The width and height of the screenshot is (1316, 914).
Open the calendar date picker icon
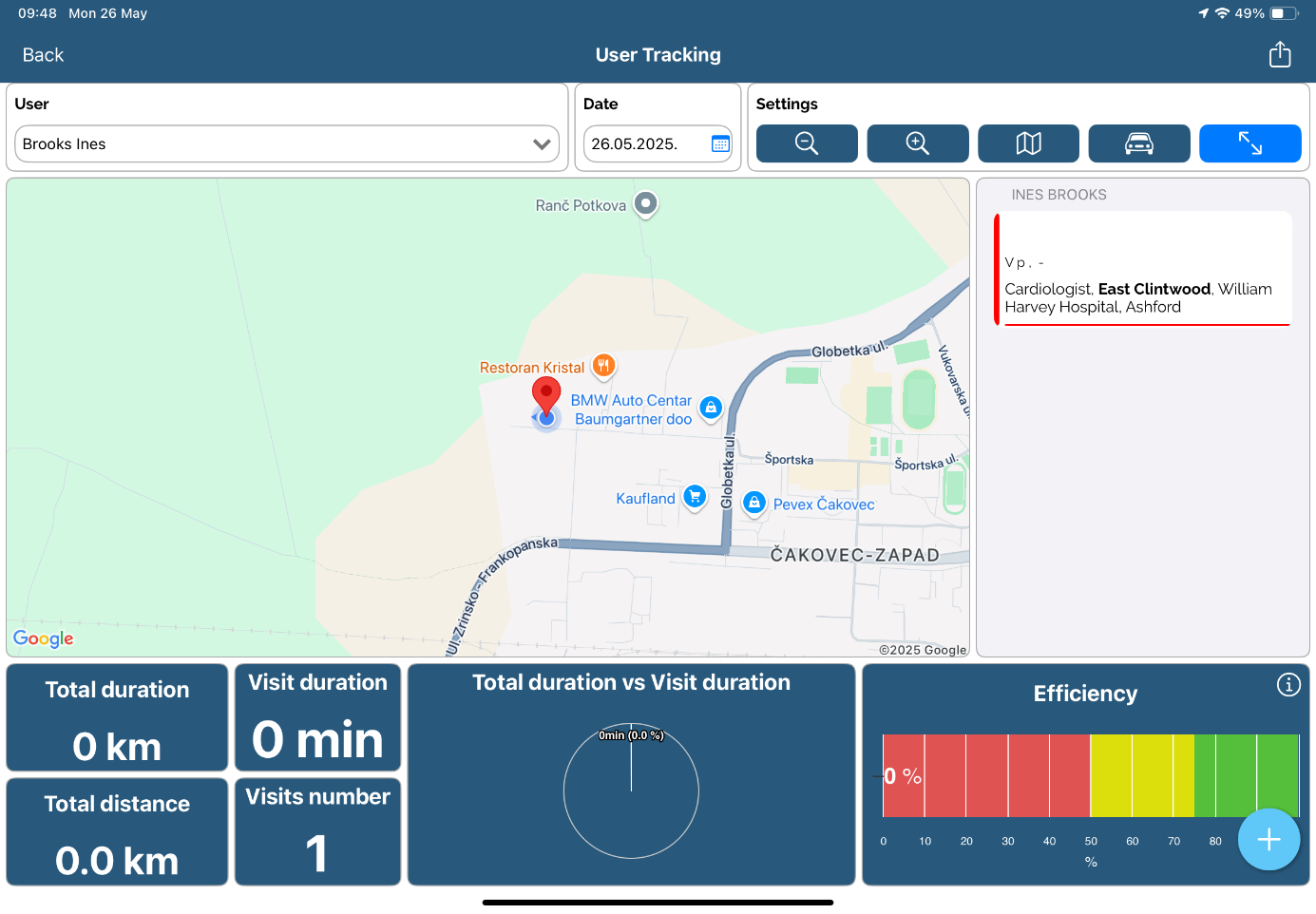point(720,144)
